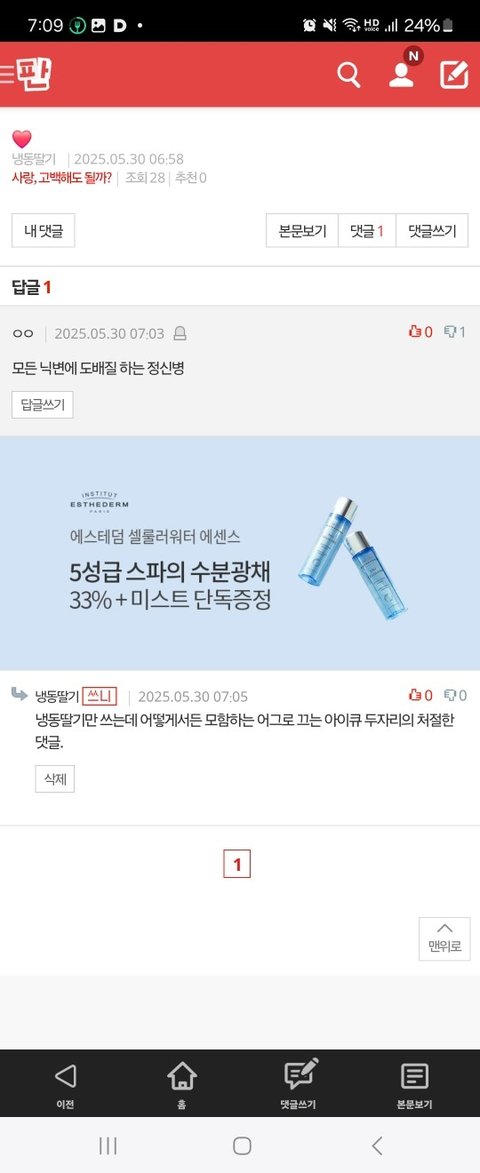
Task: Click 답글쓰기 under the first comment
Action: (x=43, y=405)
